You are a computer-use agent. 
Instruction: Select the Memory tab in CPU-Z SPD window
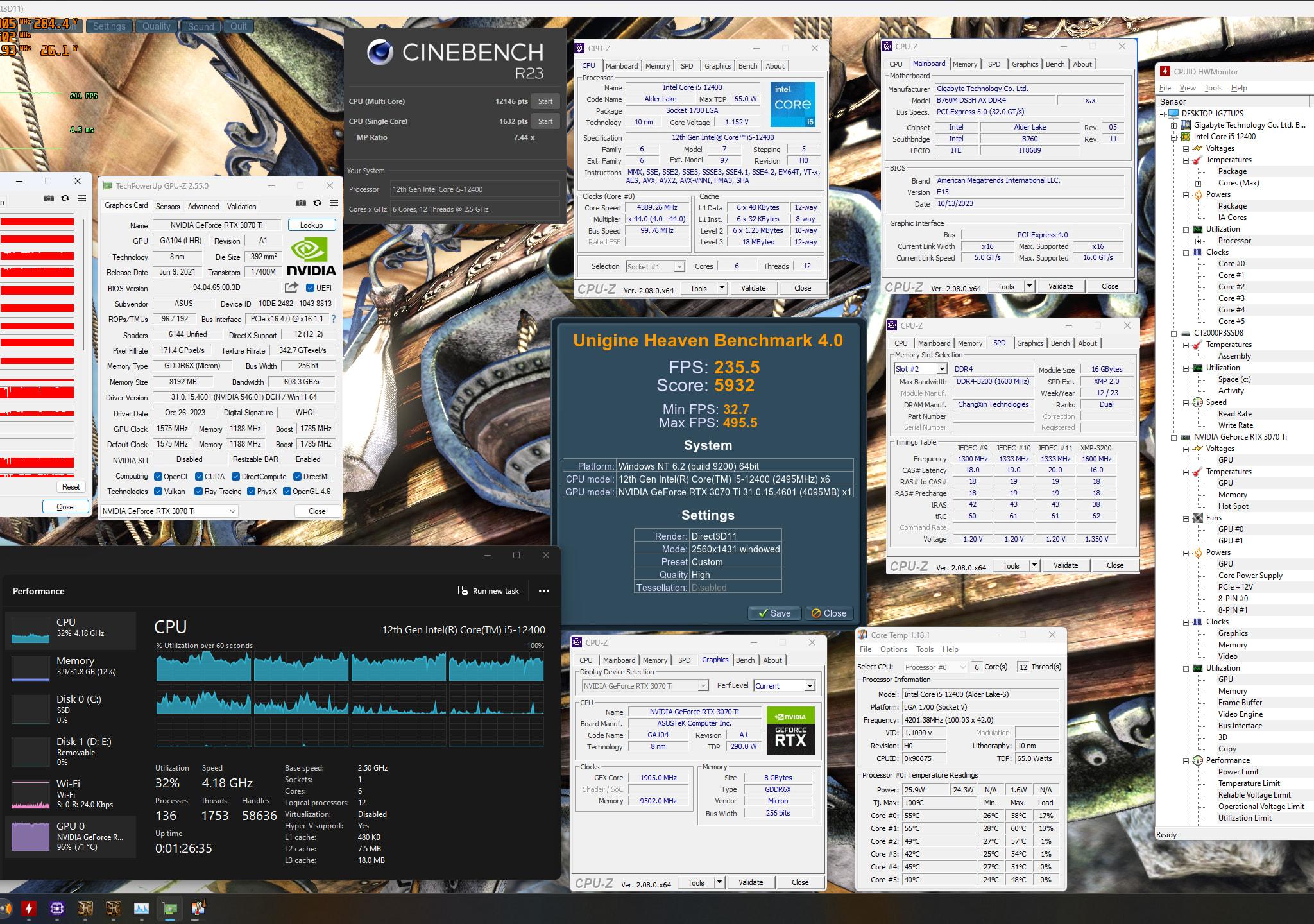tap(969, 343)
